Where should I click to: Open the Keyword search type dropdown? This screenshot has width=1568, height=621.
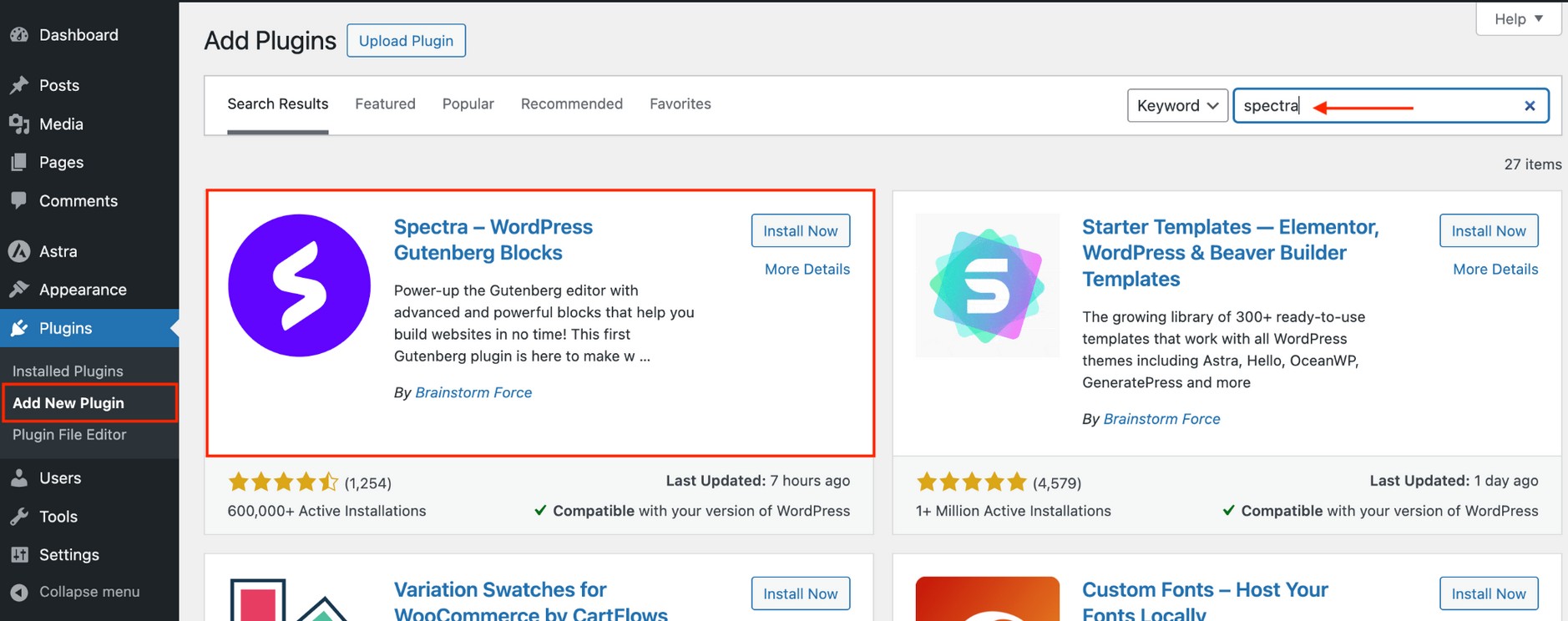pyautogui.click(x=1177, y=106)
